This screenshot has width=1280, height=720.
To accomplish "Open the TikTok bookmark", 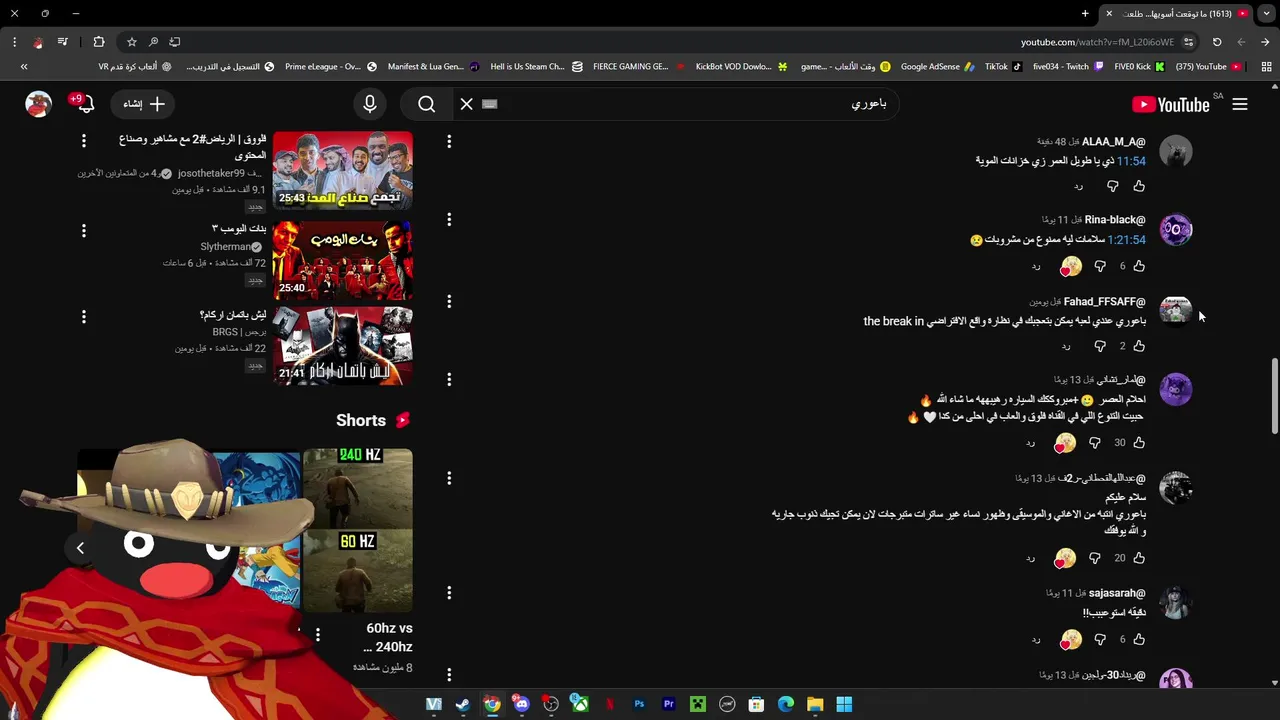I will 1003,66.
